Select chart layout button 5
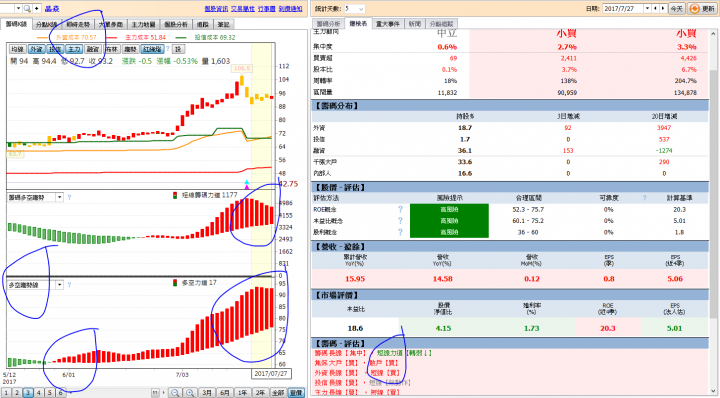 [50, 392]
